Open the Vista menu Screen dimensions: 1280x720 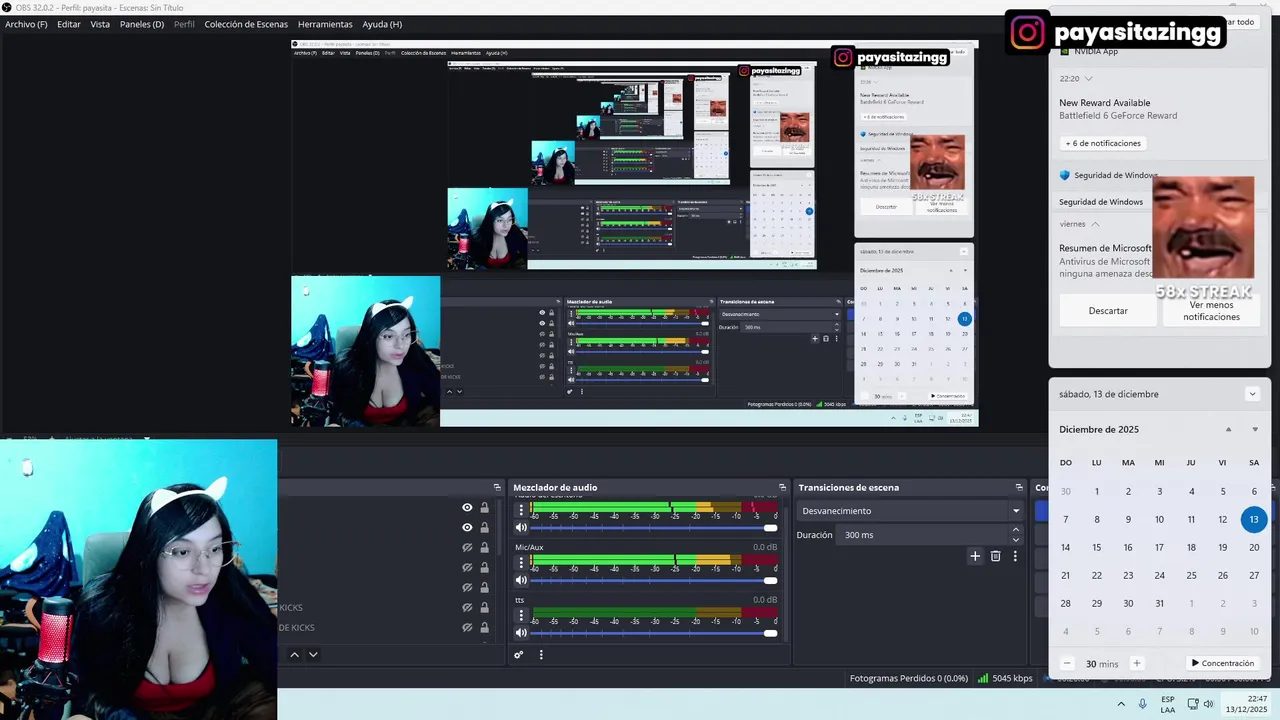click(100, 24)
